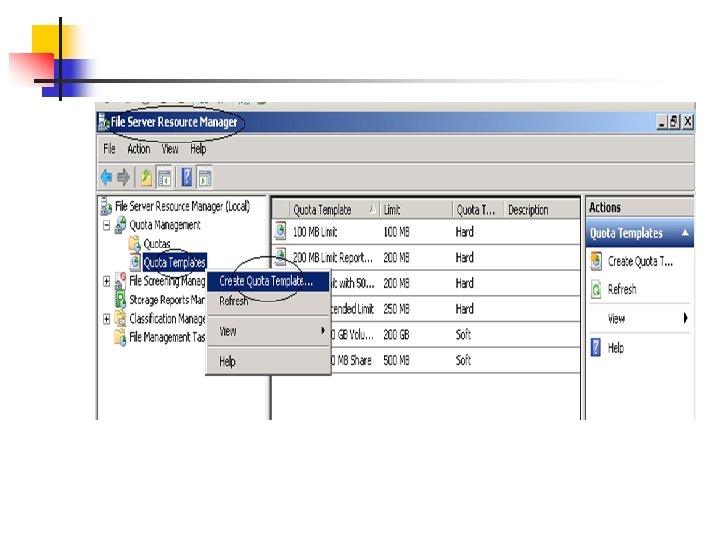
Task: Click View in the Actions pane
Action: click(x=616, y=318)
